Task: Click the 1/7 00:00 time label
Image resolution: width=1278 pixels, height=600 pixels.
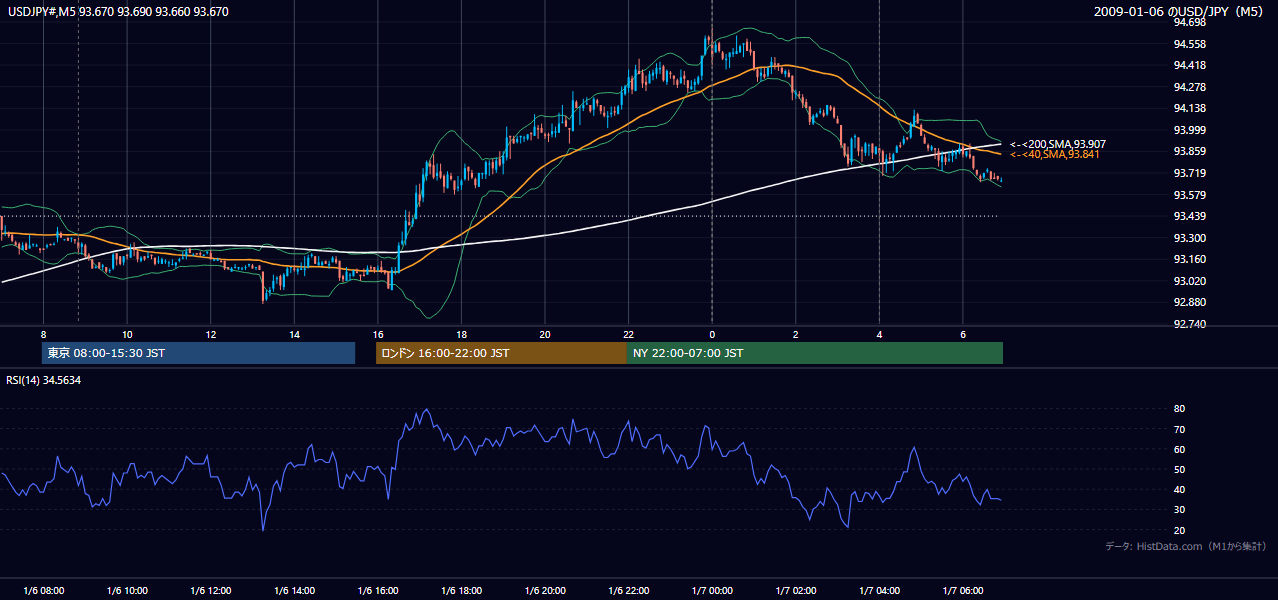Action: coord(712,591)
